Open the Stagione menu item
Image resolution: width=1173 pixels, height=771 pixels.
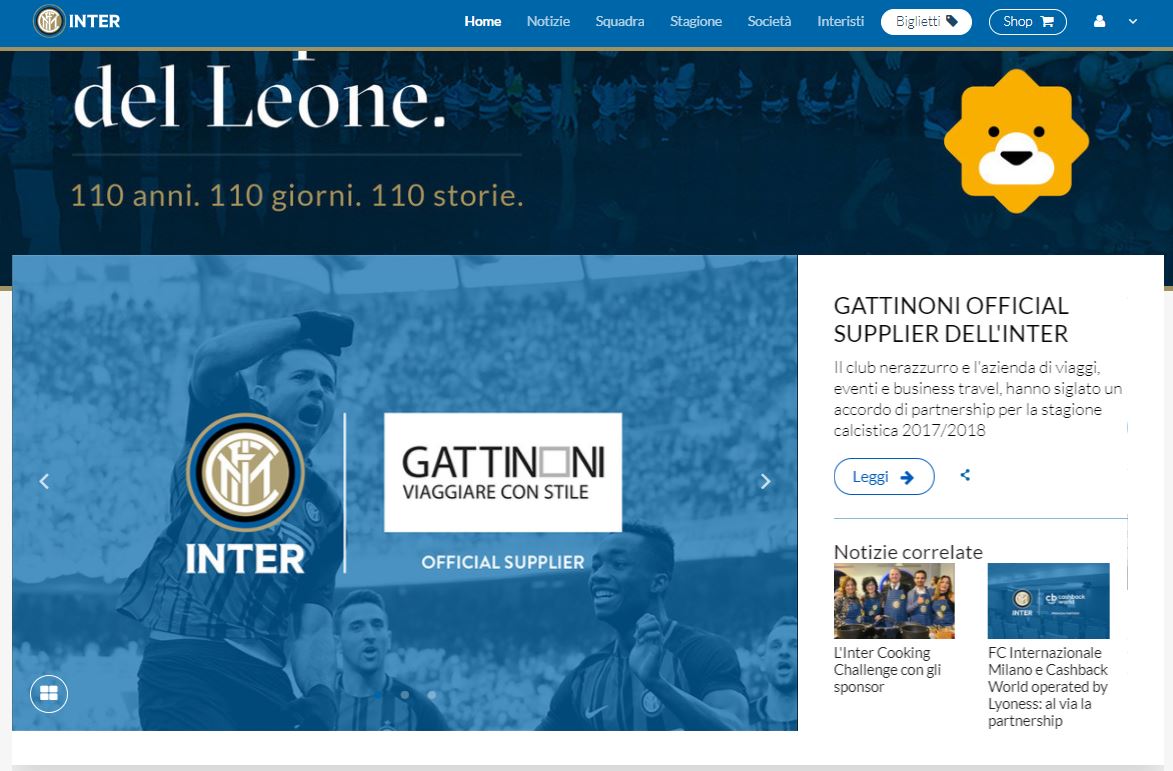(x=696, y=22)
